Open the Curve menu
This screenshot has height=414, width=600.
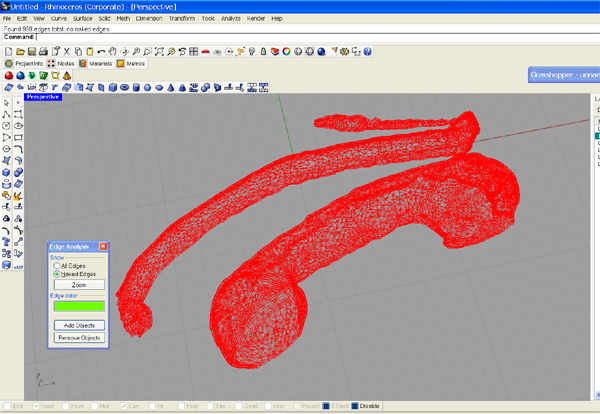[59, 18]
